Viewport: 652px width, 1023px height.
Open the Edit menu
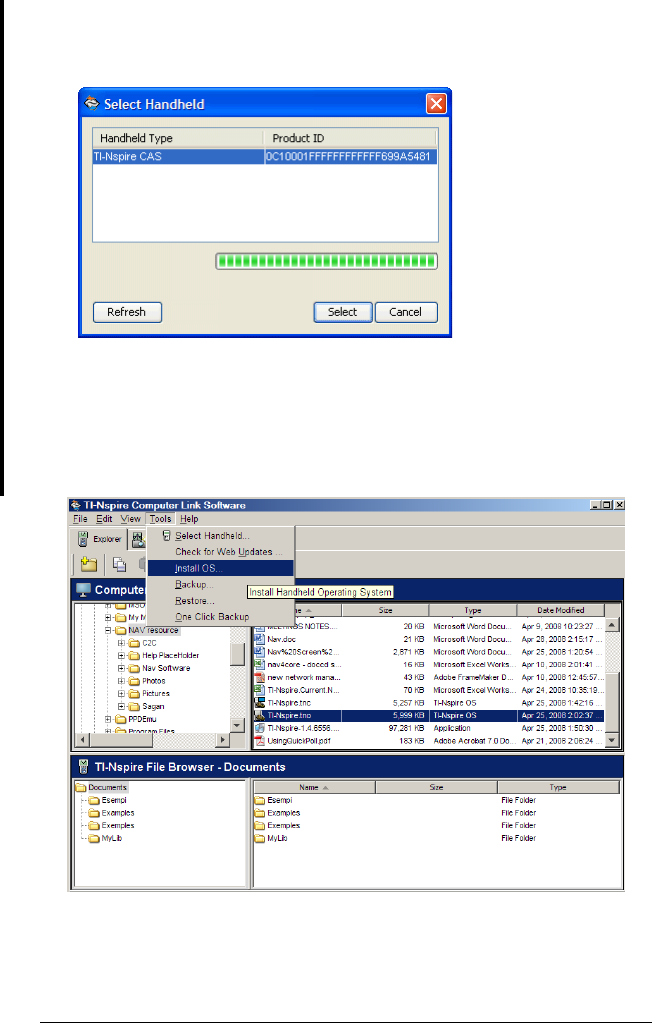pyautogui.click(x=104, y=519)
